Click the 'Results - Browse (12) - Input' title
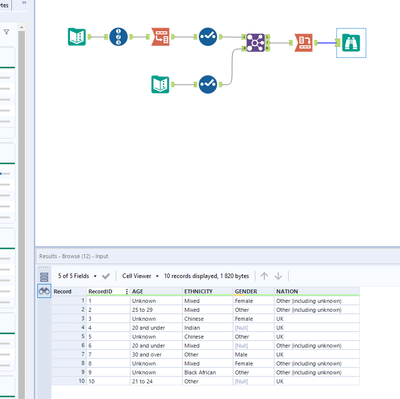Image resolution: width=400 pixels, height=399 pixels. [74, 256]
